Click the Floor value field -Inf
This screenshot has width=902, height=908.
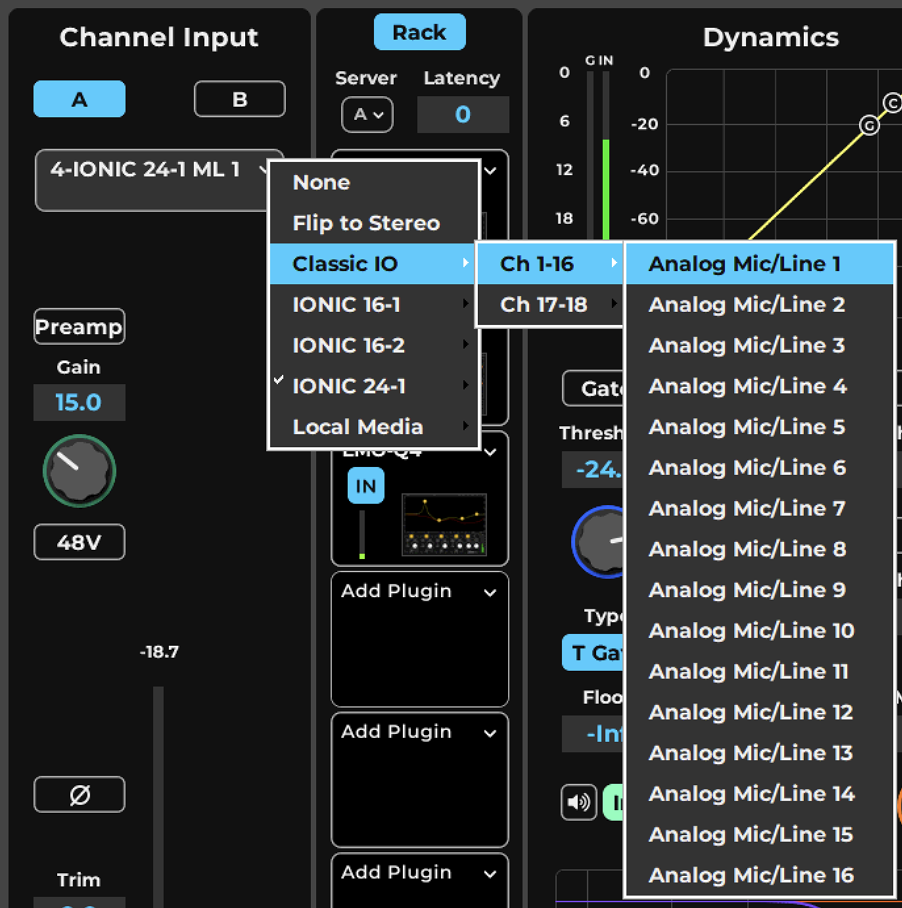pos(594,734)
